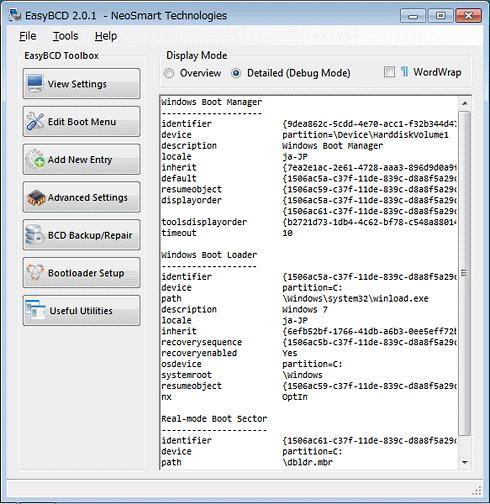Click the scrollbar up arrow
Image resolution: width=490 pixels, height=504 pixels.
click(465, 104)
